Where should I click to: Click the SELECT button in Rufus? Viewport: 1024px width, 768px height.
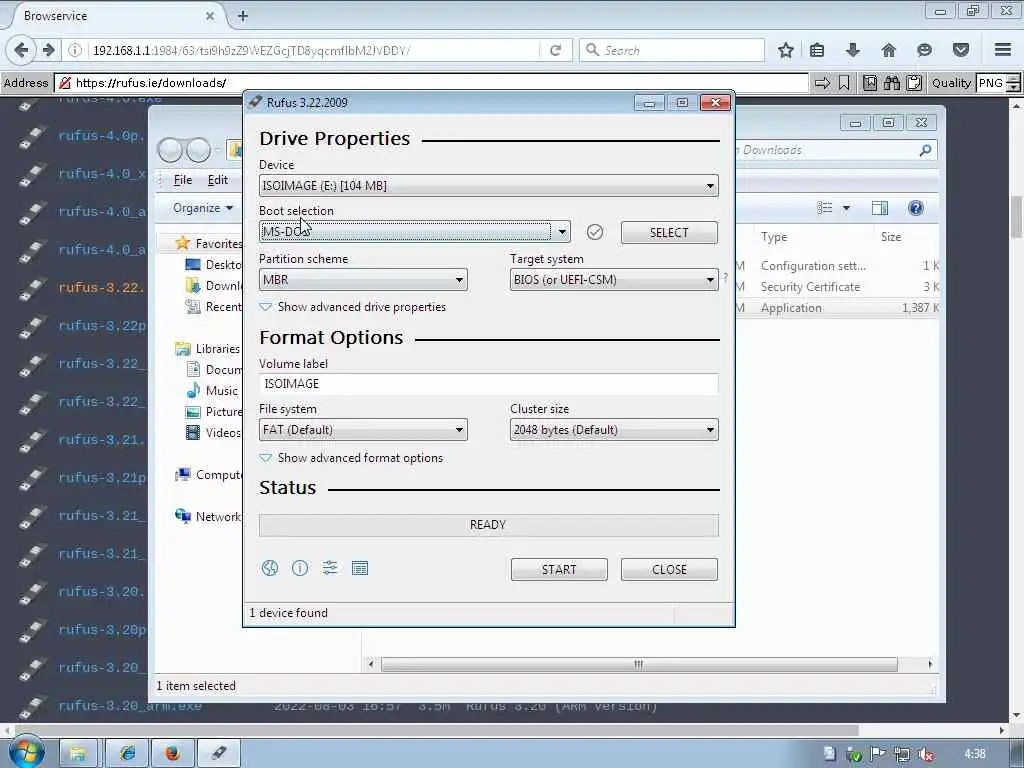pos(669,232)
